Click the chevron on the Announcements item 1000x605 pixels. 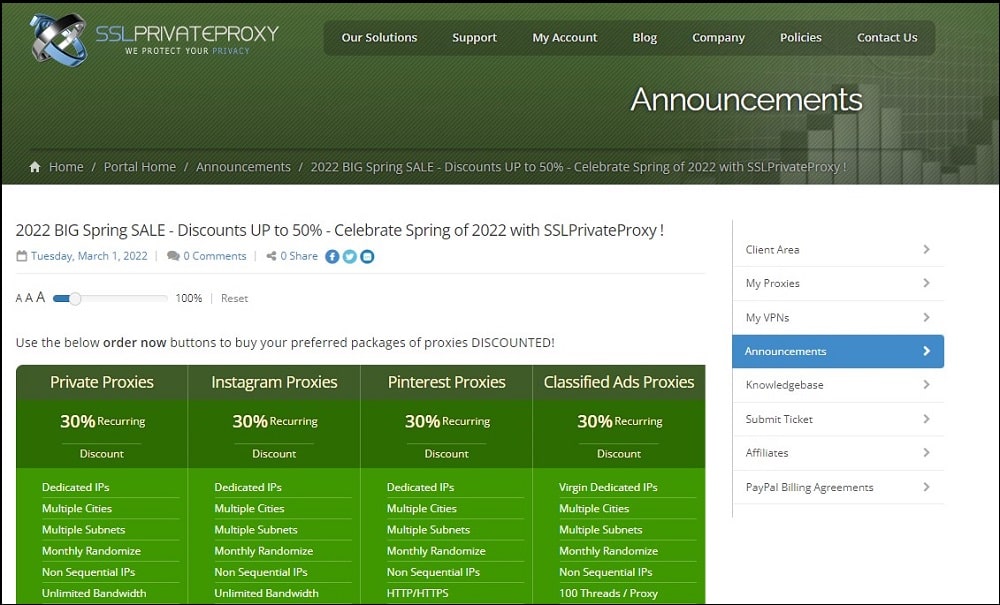click(x=927, y=351)
